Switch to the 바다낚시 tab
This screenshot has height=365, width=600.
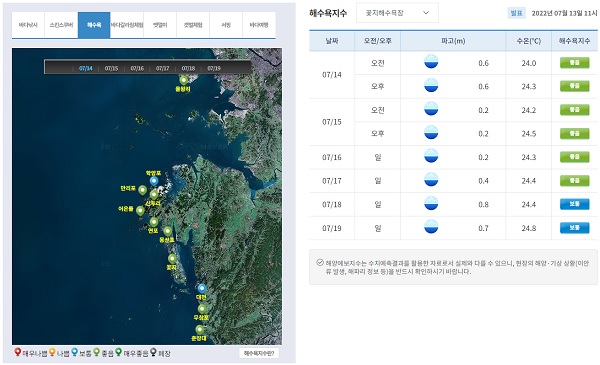tap(28, 25)
